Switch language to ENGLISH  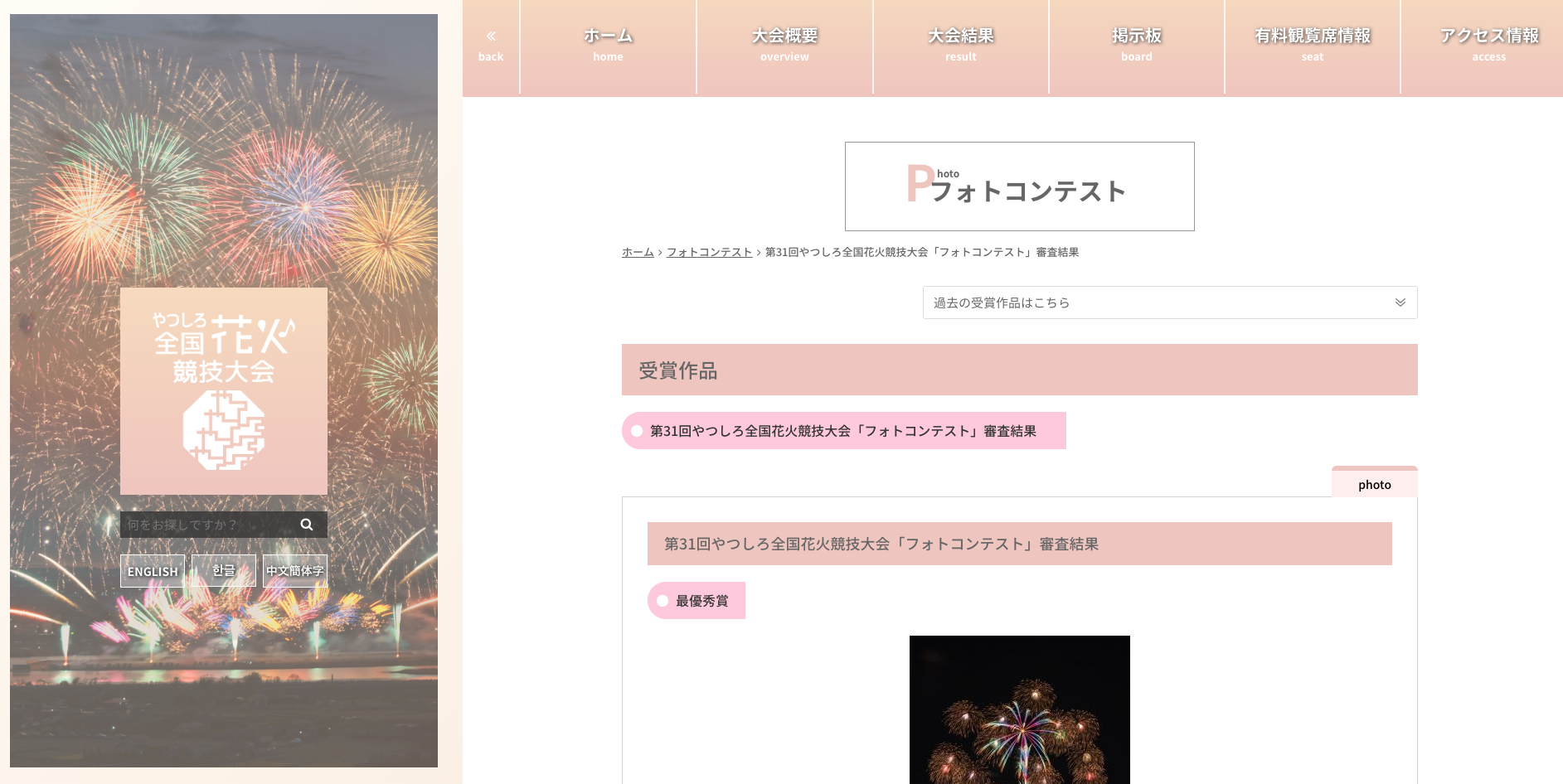(153, 571)
